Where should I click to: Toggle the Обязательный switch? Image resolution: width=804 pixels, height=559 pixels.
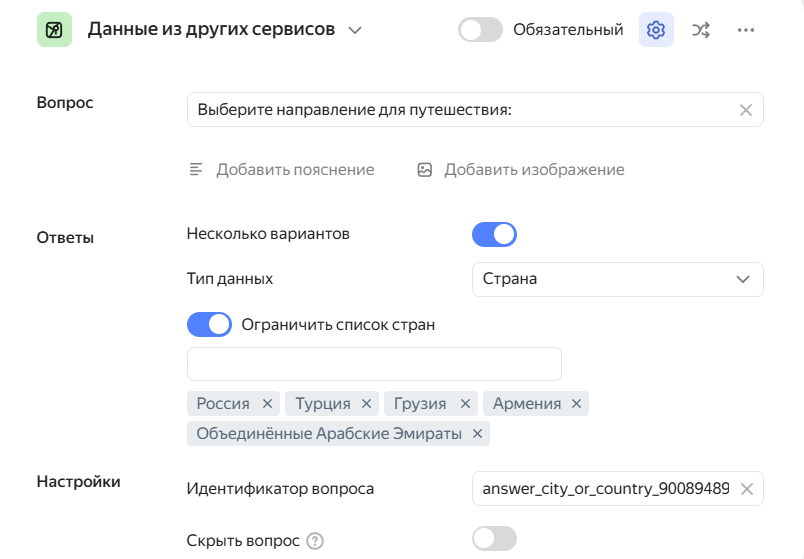(x=480, y=30)
